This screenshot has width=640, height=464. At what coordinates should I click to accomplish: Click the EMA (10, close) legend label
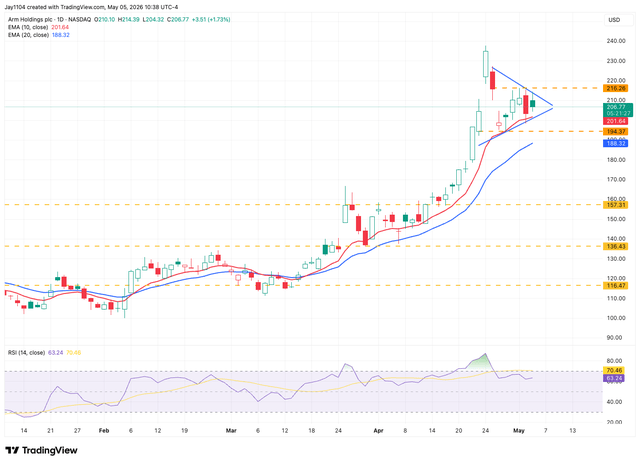pos(28,27)
